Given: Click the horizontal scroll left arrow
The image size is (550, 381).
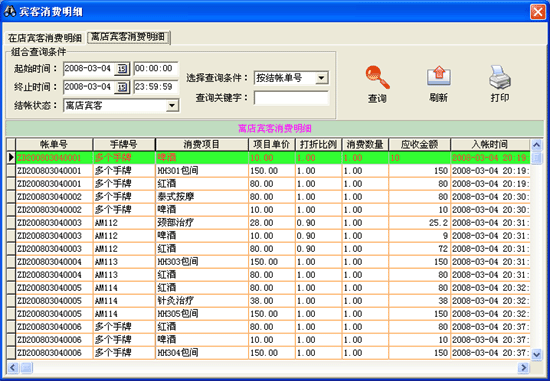Looking at the screenshot, I should [x=13, y=368].
